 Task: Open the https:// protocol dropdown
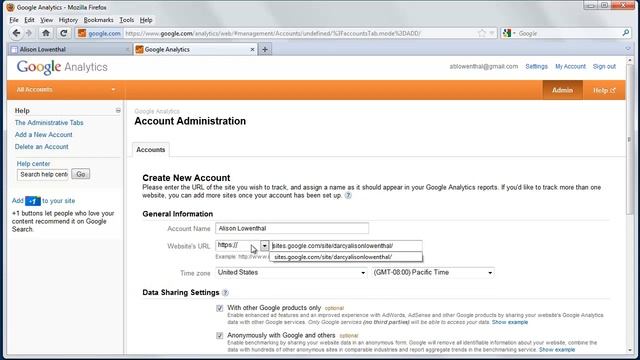point(264,246)
